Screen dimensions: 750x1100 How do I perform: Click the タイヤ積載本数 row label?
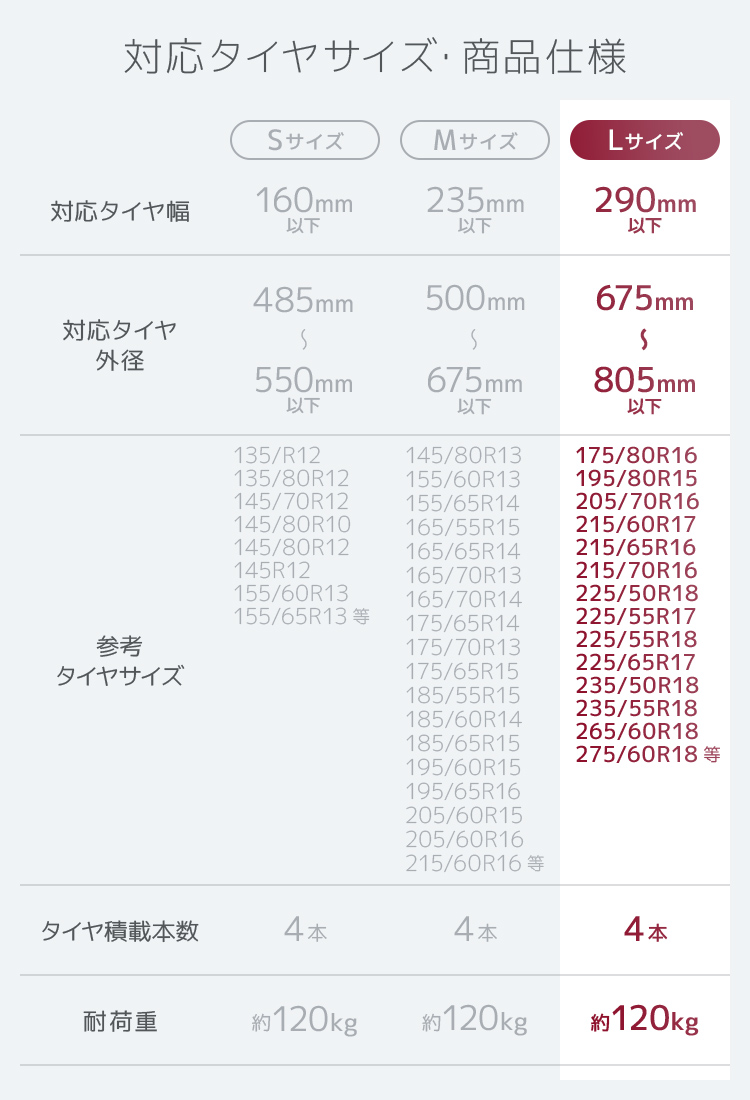pyautogui.click(x=120, y=931)
